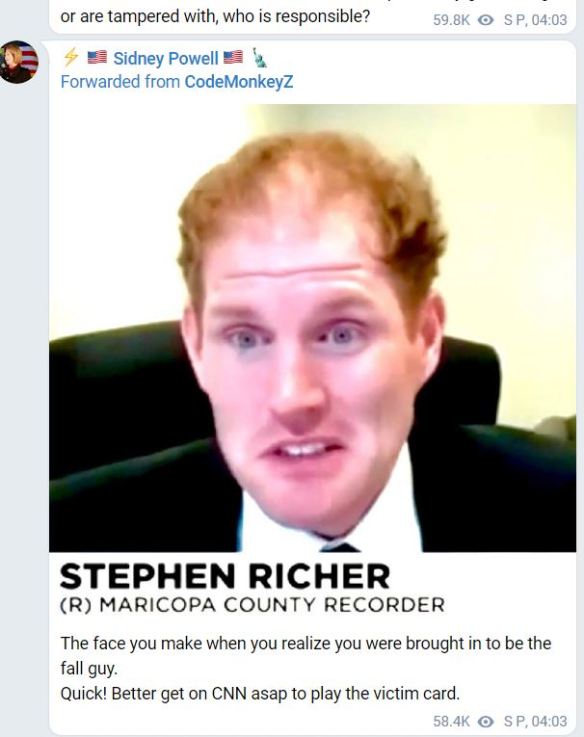
Task: Open the CodeMonkeyZ forwarded source
Action: [x=238, y=82]
